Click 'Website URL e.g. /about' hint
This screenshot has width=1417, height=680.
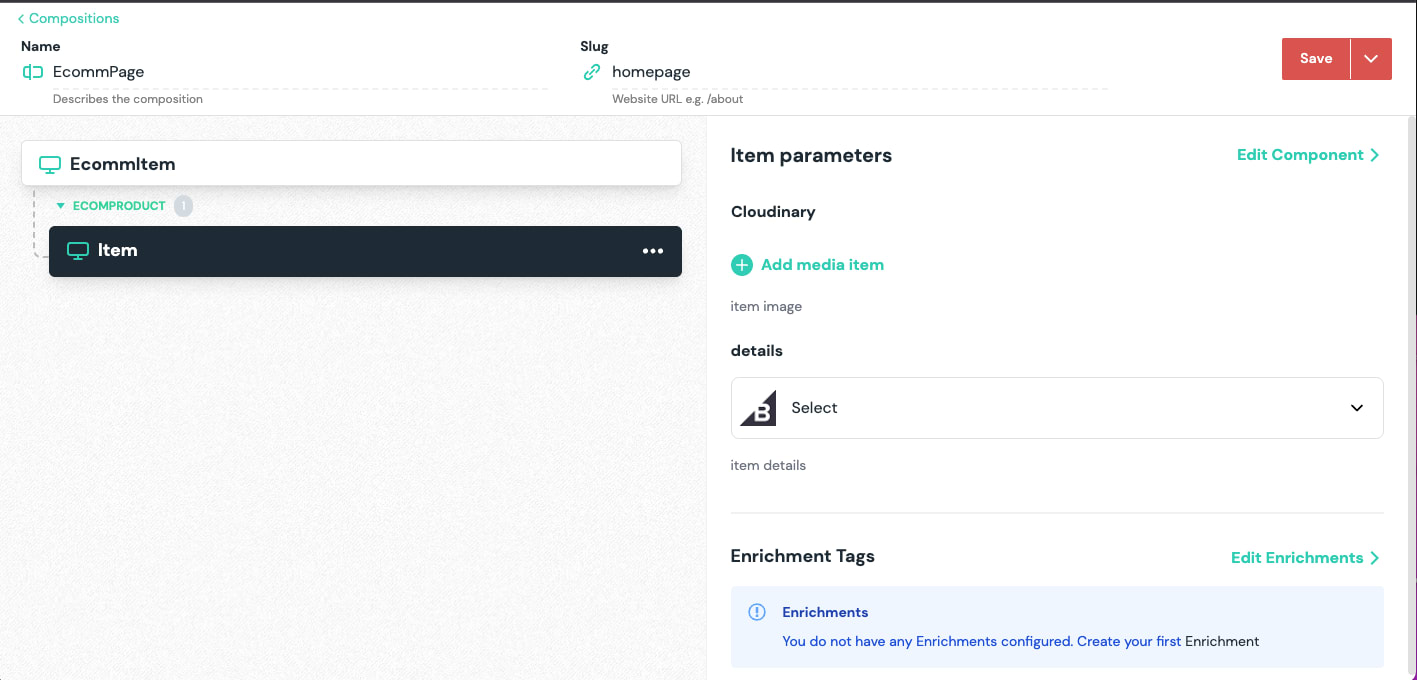677,99
